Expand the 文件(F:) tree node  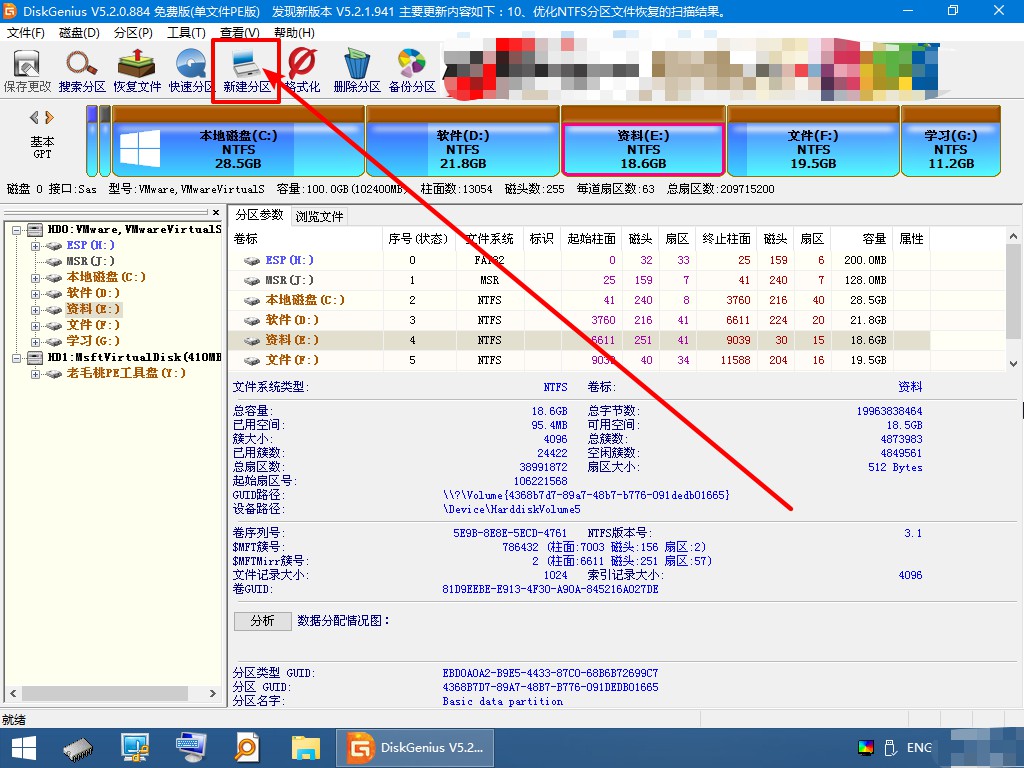(35, 325)
